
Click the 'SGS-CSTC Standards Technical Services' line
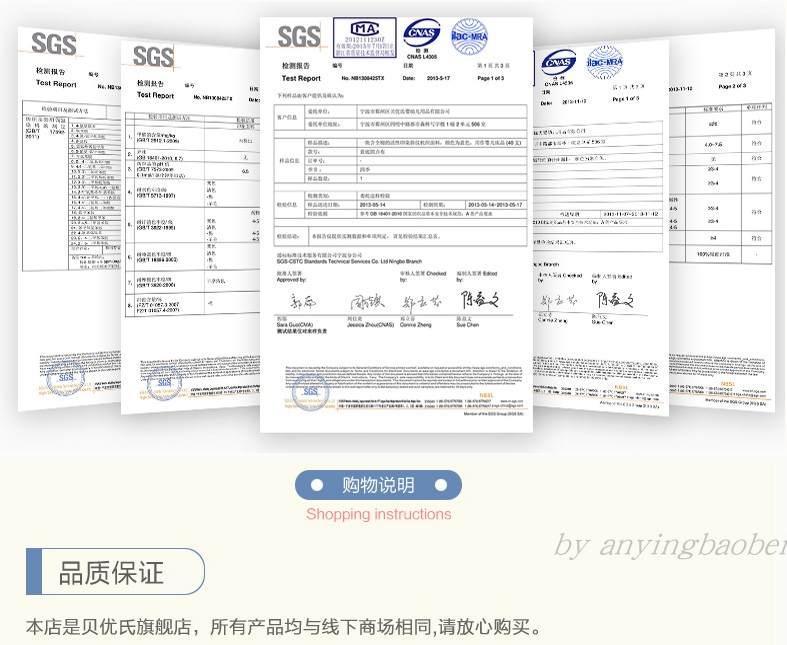(x=349, y=262)
